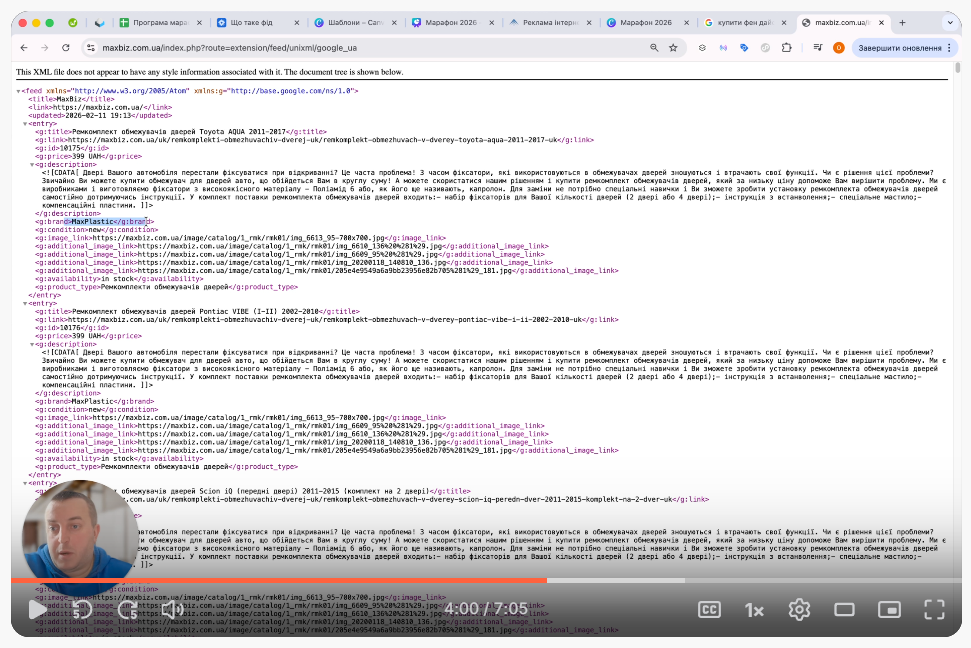971x648 pixels.
Task: Switch to купити фен дайс tab
Action: [745, 22]
